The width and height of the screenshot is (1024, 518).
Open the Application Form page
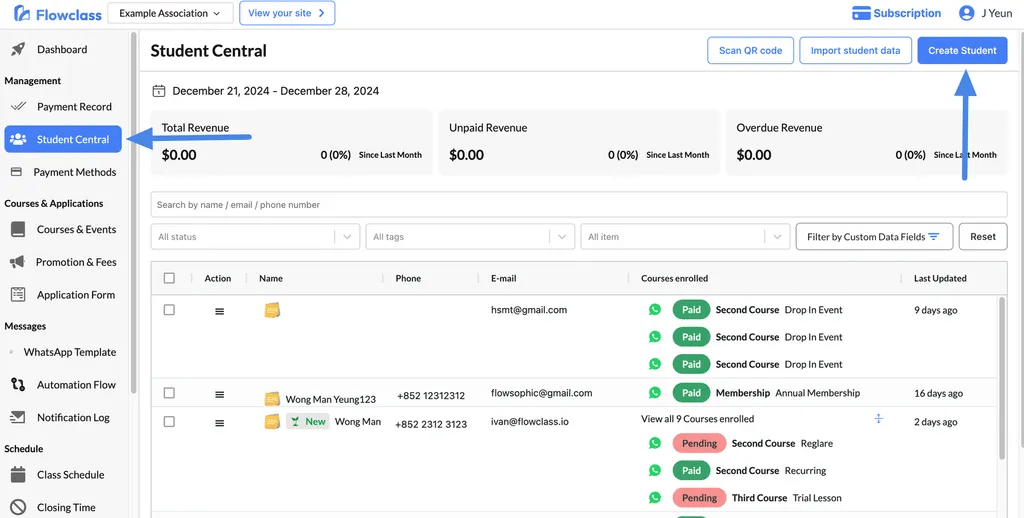(x=65, y=295)
